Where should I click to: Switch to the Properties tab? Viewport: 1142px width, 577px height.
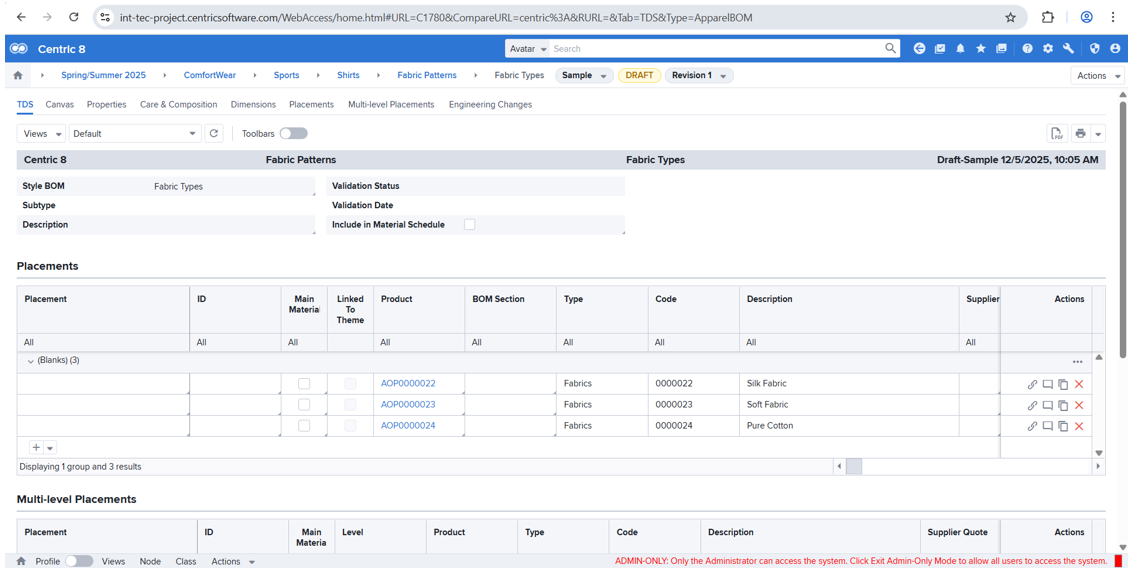106,105
